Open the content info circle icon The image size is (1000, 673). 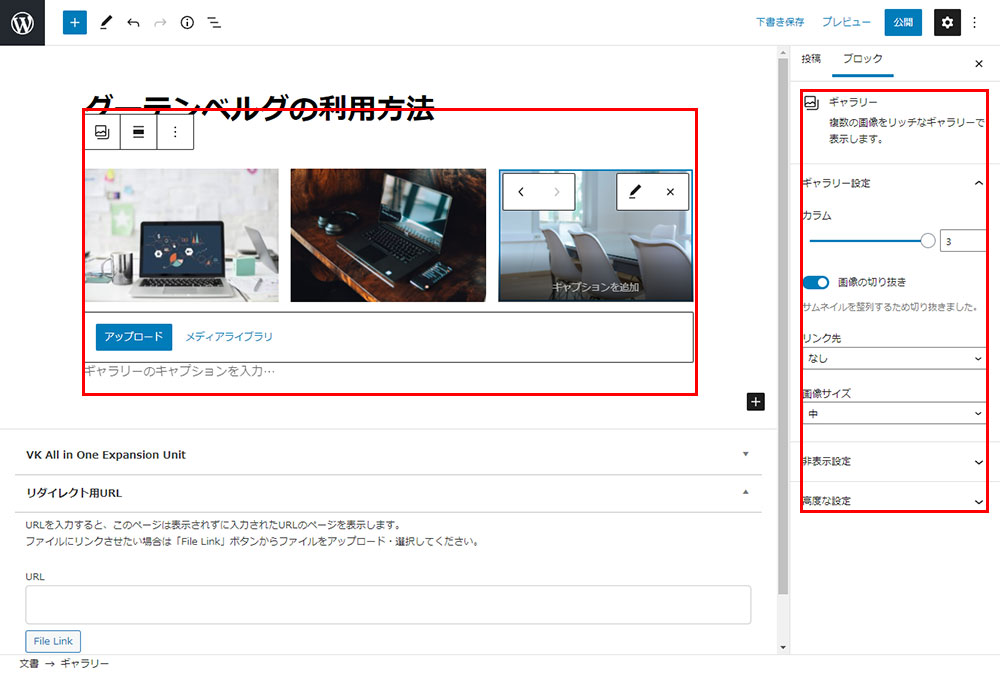point(187,22)
